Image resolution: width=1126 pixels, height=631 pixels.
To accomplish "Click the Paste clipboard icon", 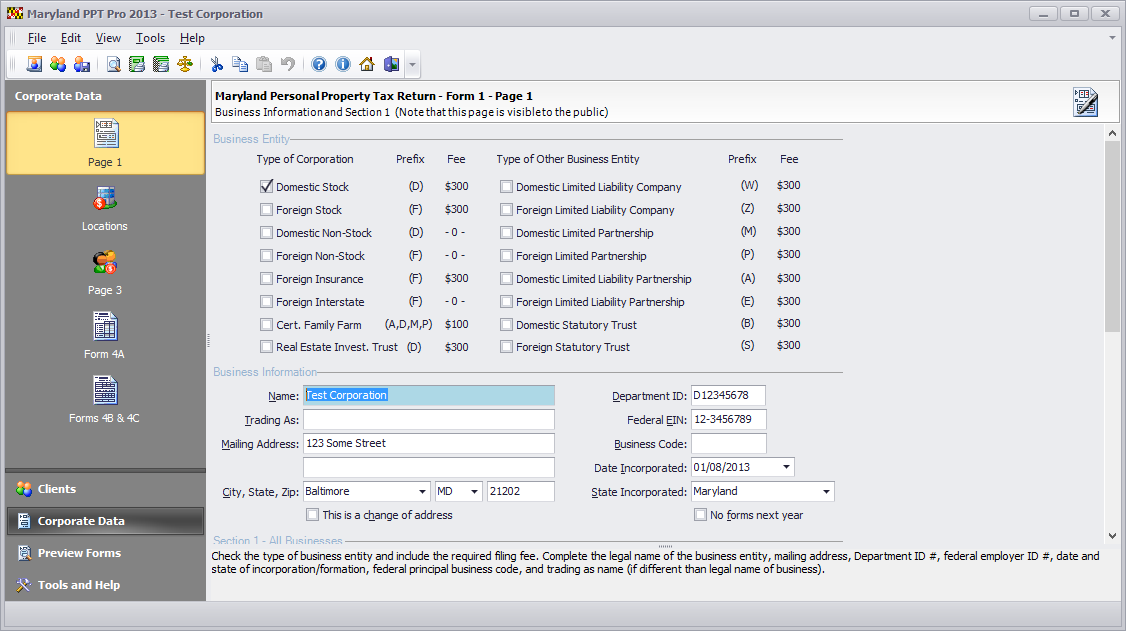I will tap(264, 65).
